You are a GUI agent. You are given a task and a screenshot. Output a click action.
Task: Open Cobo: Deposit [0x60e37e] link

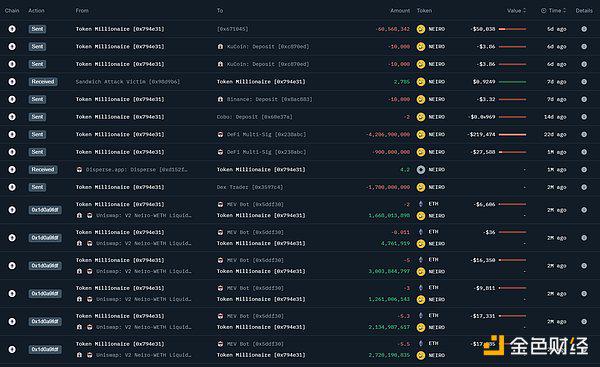(x=254, y=117)
